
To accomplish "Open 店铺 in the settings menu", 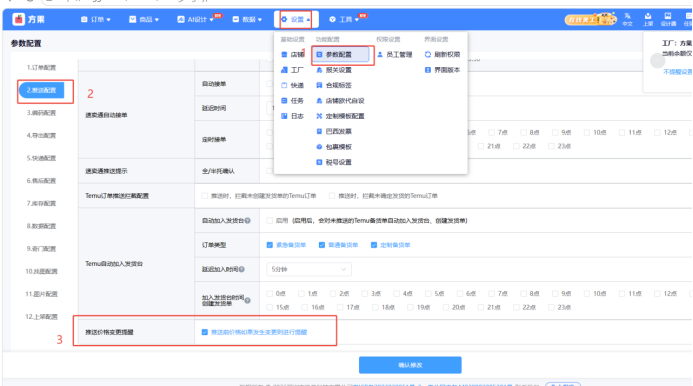I will 293,54.
